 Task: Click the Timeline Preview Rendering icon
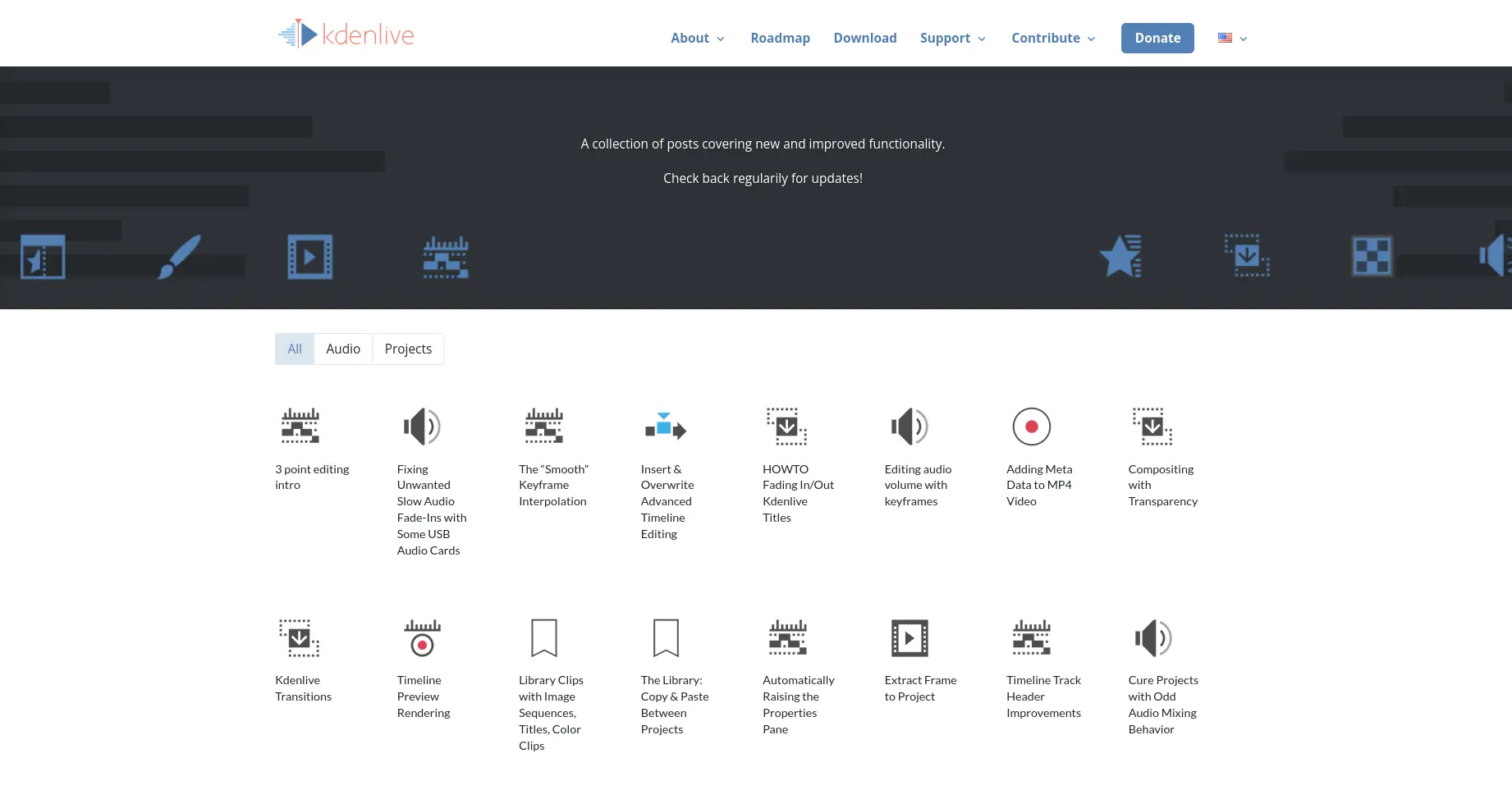(422, 638)
